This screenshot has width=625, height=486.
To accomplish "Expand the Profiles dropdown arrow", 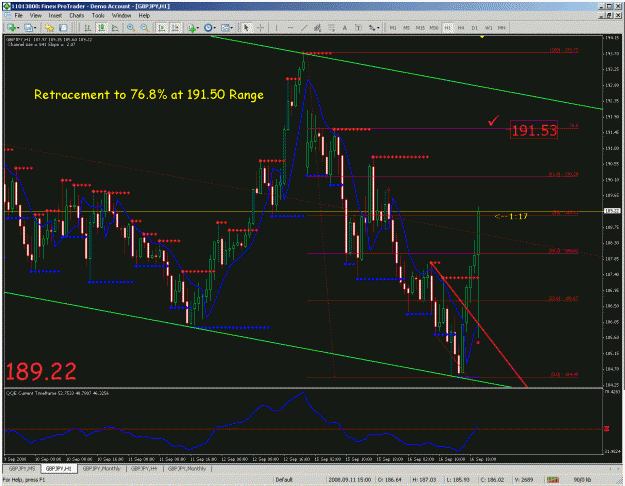I will click(35, 28).
